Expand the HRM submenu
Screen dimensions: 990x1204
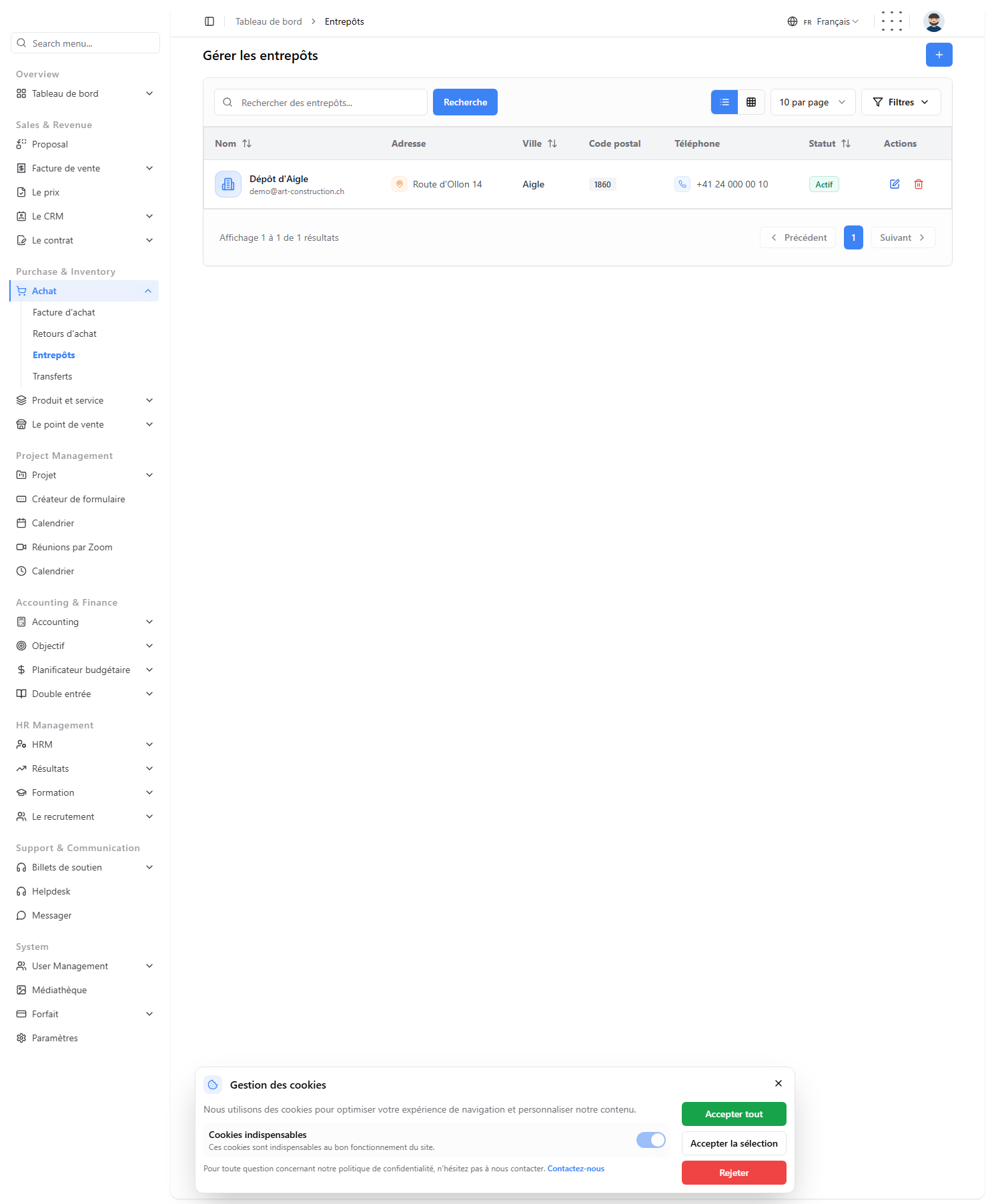(85, 744)
